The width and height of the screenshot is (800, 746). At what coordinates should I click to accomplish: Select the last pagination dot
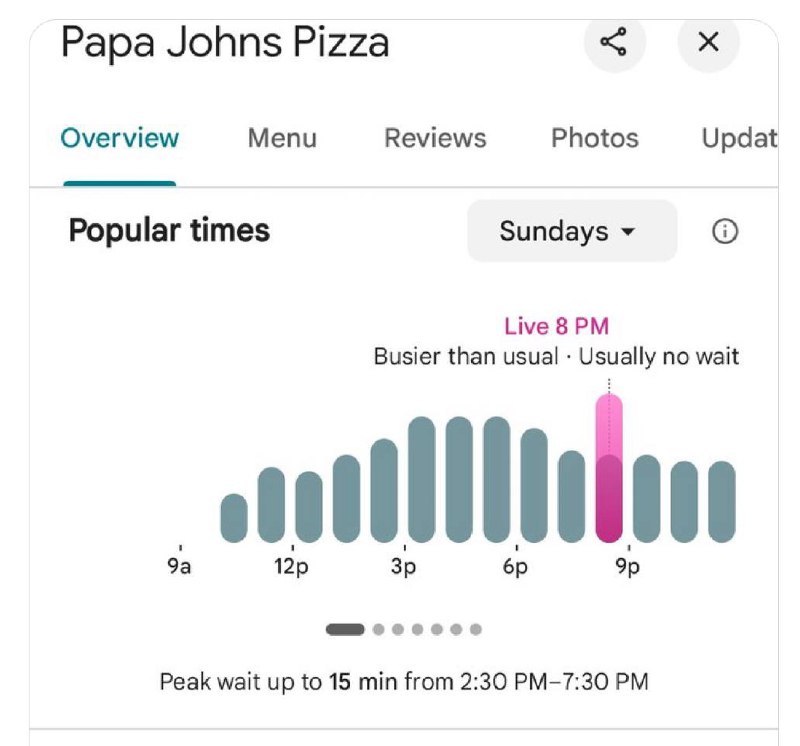click(x=476, y=630)
